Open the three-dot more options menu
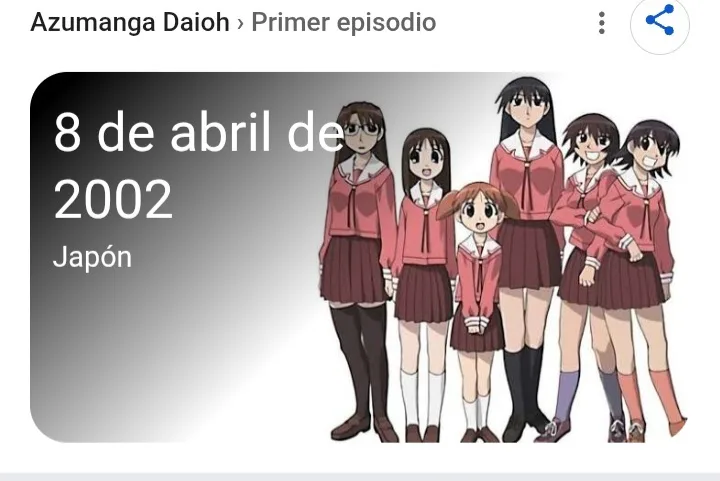 tap(602, 22)
